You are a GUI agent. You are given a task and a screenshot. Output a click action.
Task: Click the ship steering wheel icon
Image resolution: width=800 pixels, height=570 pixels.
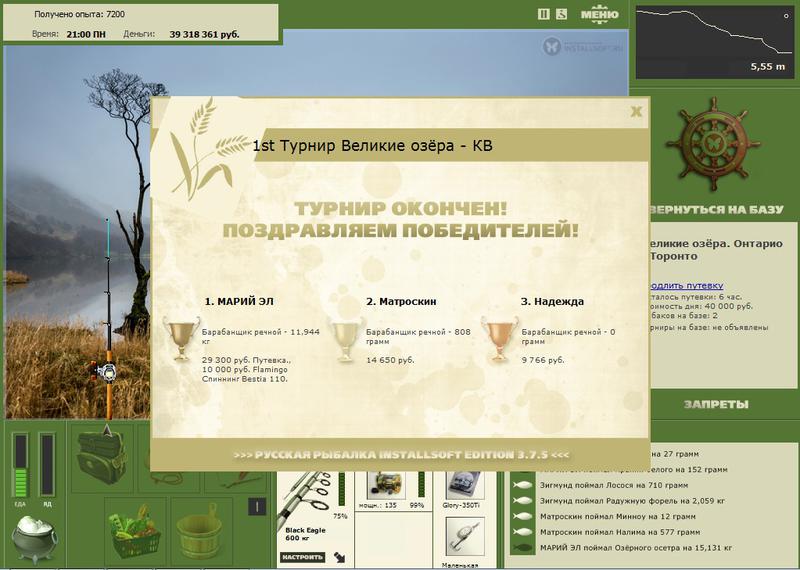pos(713,144)
